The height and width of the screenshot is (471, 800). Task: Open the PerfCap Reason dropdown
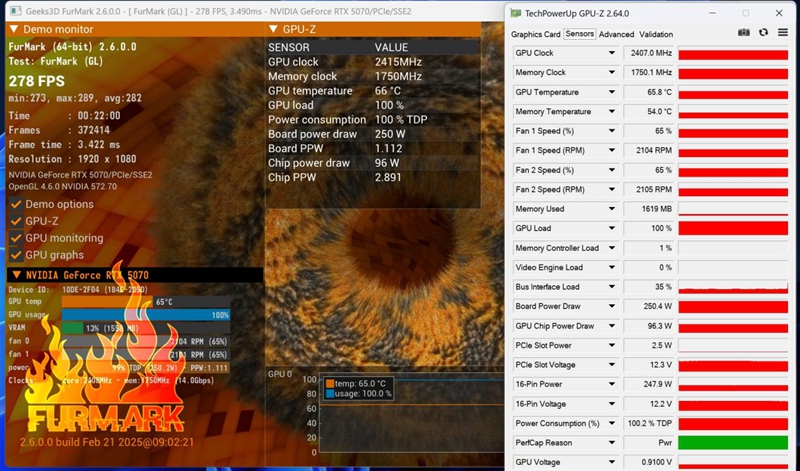click(x=612, y=443)
